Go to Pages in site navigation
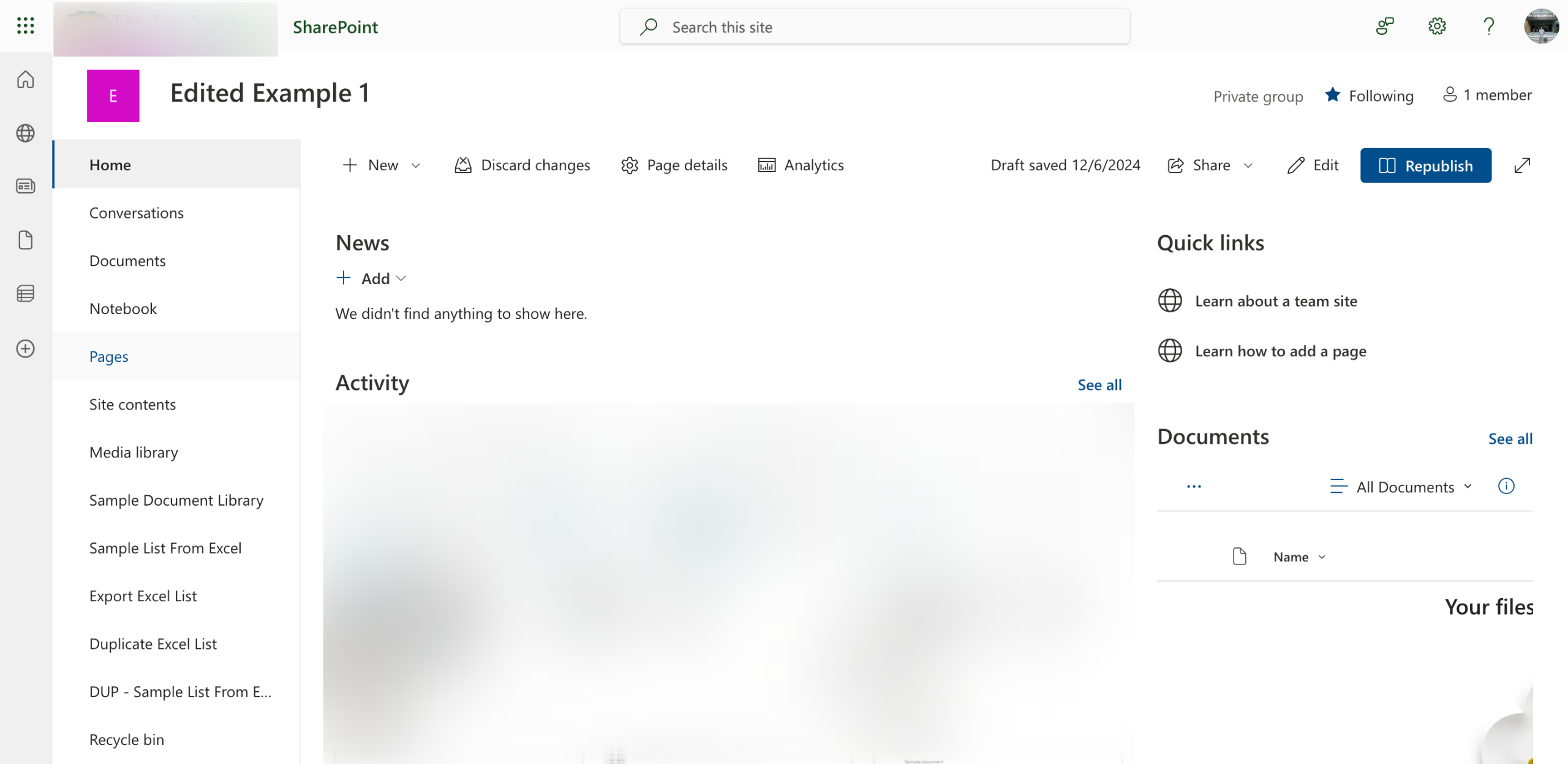1568x764 pixels. click(108, 356)
